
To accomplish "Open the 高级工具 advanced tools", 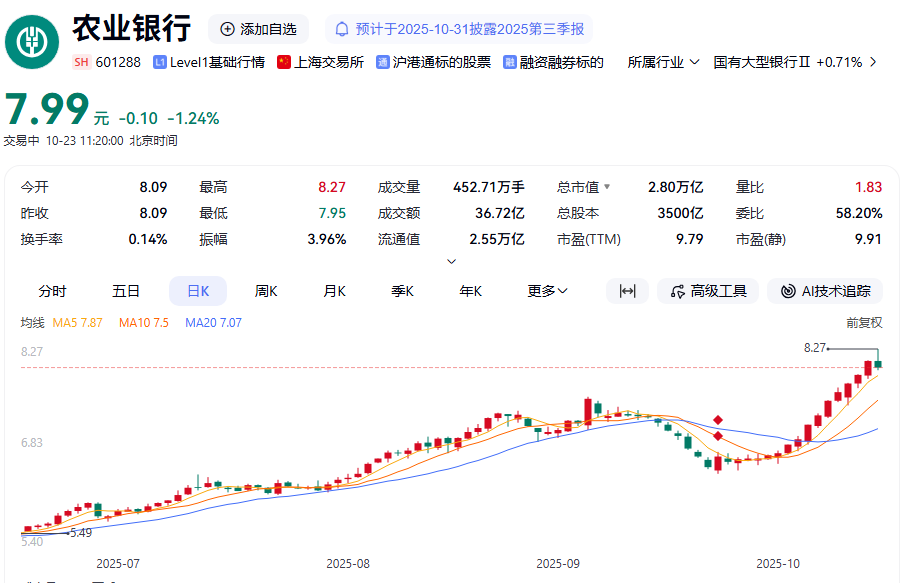I will click(x=708, y=291).
